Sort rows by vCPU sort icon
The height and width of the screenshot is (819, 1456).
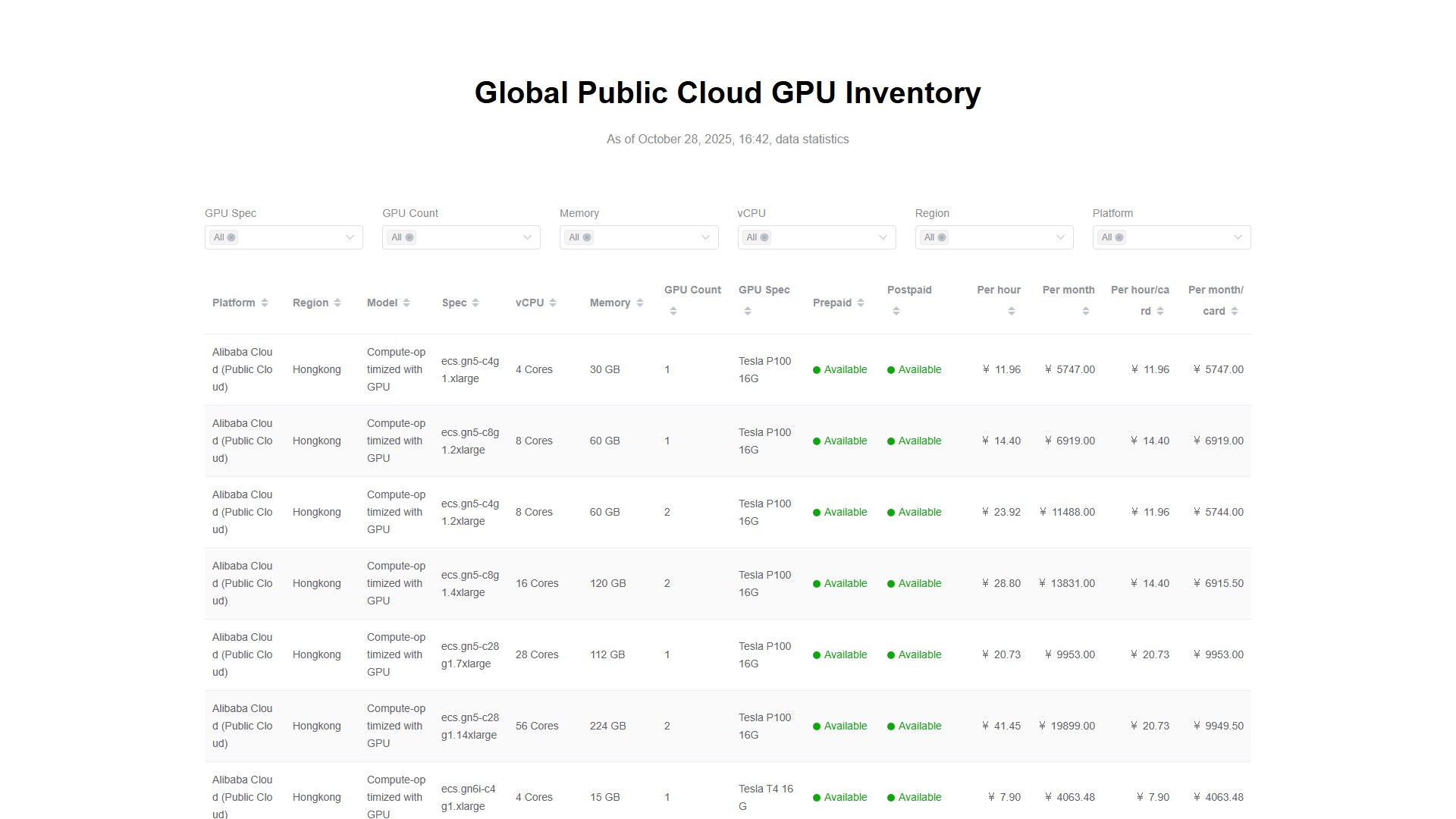pos(553,303)
